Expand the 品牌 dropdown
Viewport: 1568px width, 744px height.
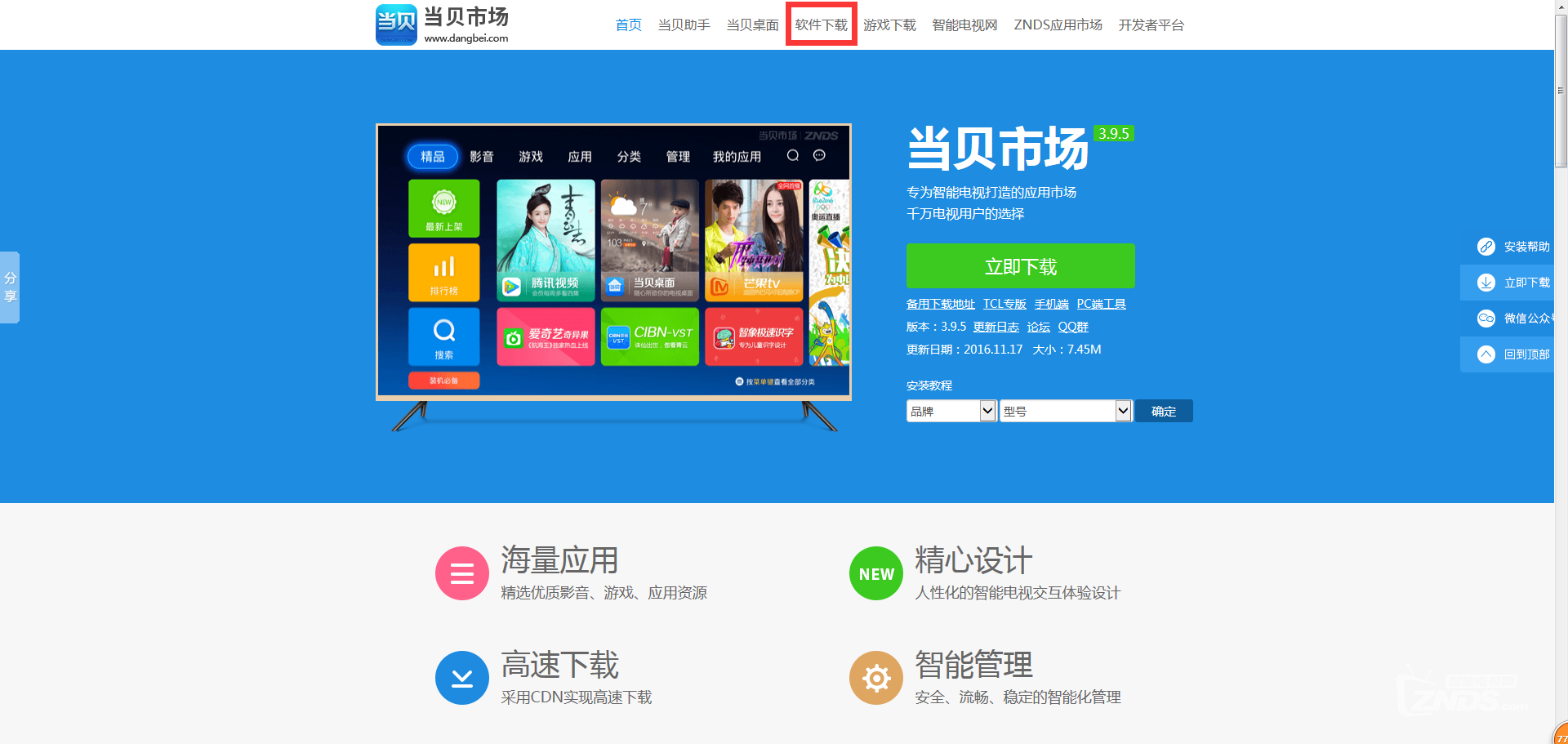click(951, 411)
